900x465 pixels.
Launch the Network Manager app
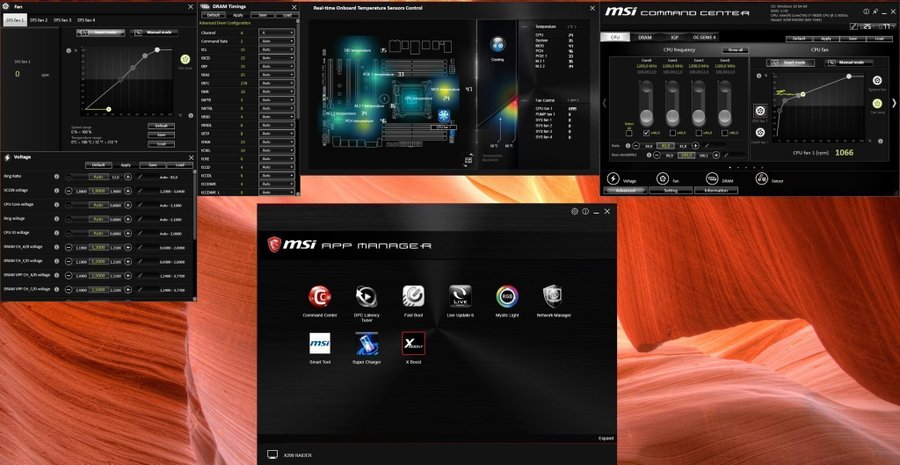click(554, 297)
